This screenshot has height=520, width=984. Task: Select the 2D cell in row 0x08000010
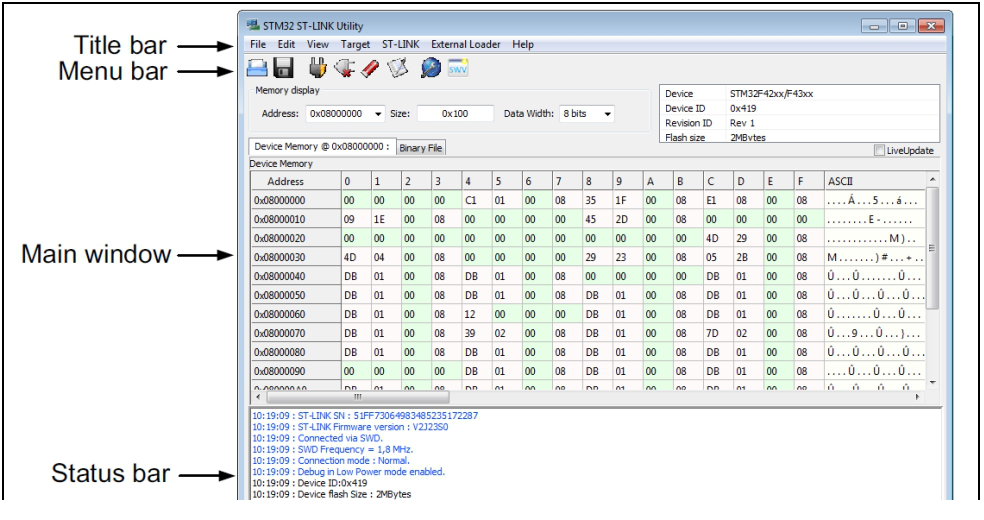(628, 220)
